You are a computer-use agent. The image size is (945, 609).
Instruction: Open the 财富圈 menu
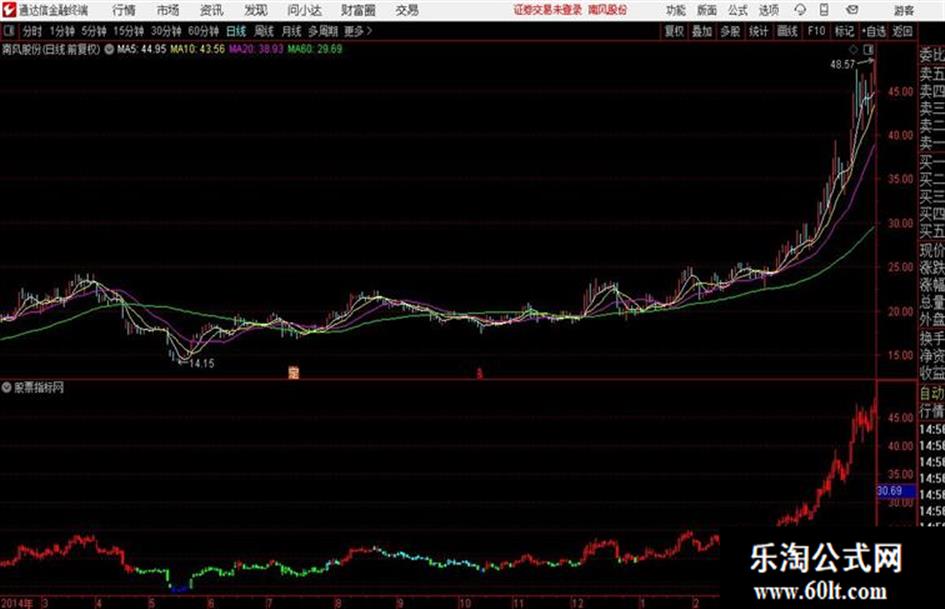point(358,10)
